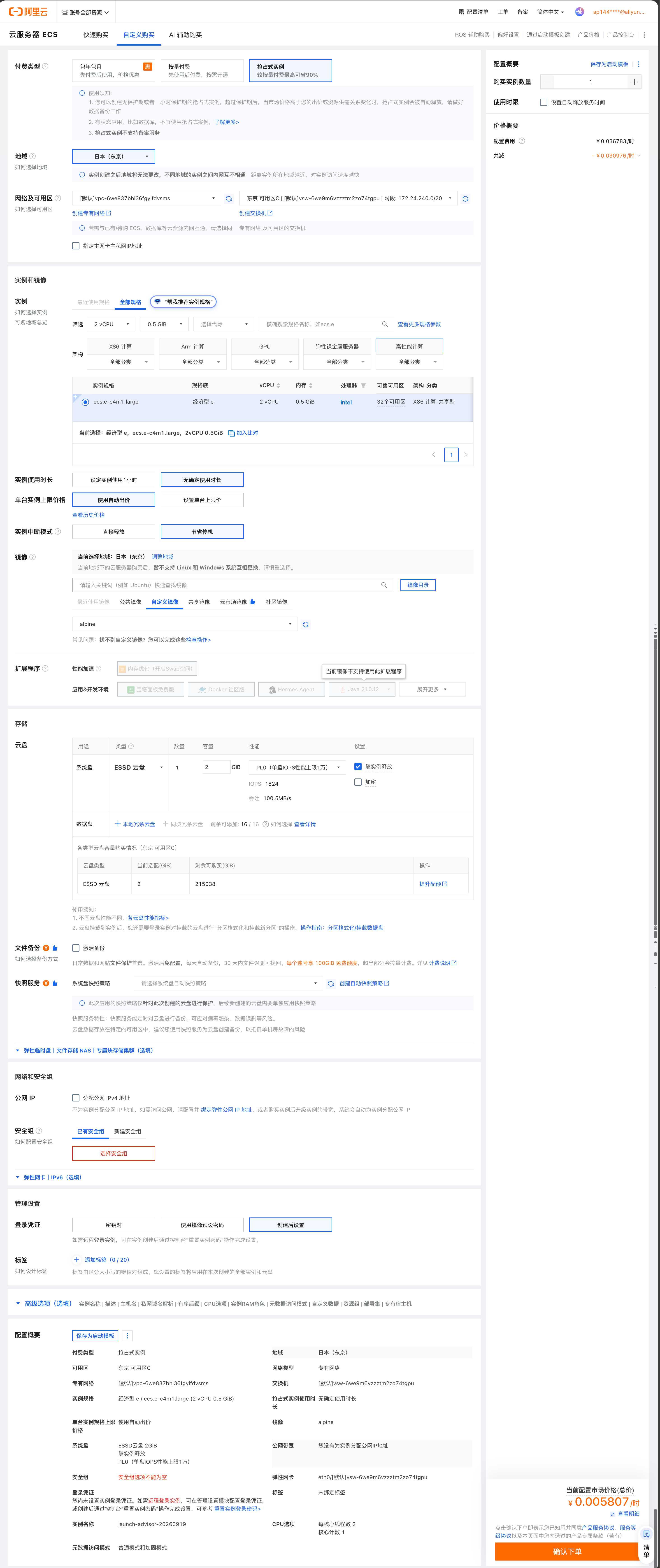
Task: Click the search icon in the image search box
Action: point(384,585)
